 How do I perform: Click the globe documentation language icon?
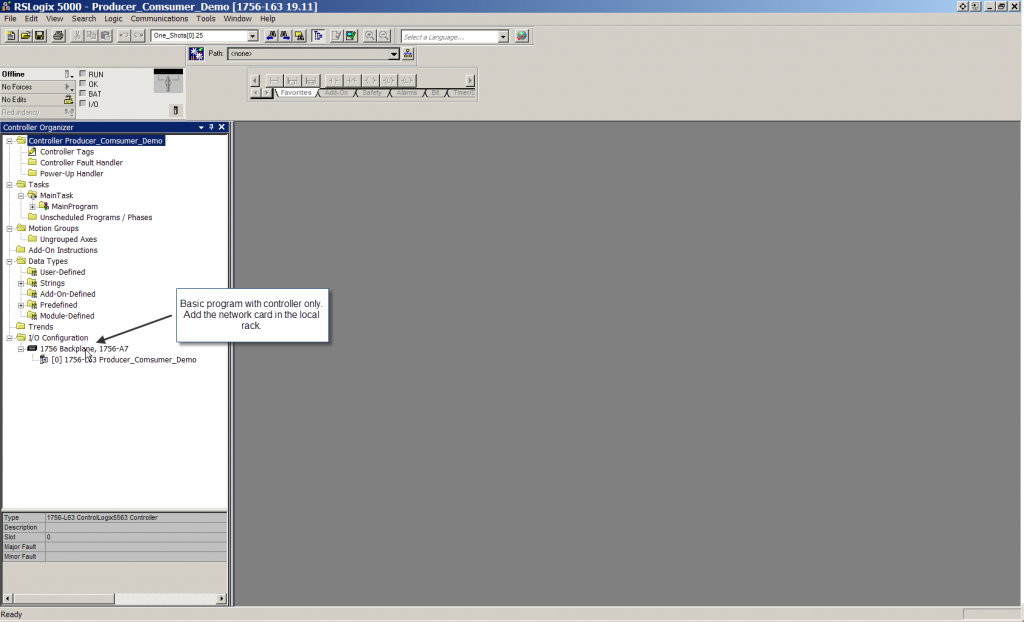pyautogui.click(x=521, y=36)
